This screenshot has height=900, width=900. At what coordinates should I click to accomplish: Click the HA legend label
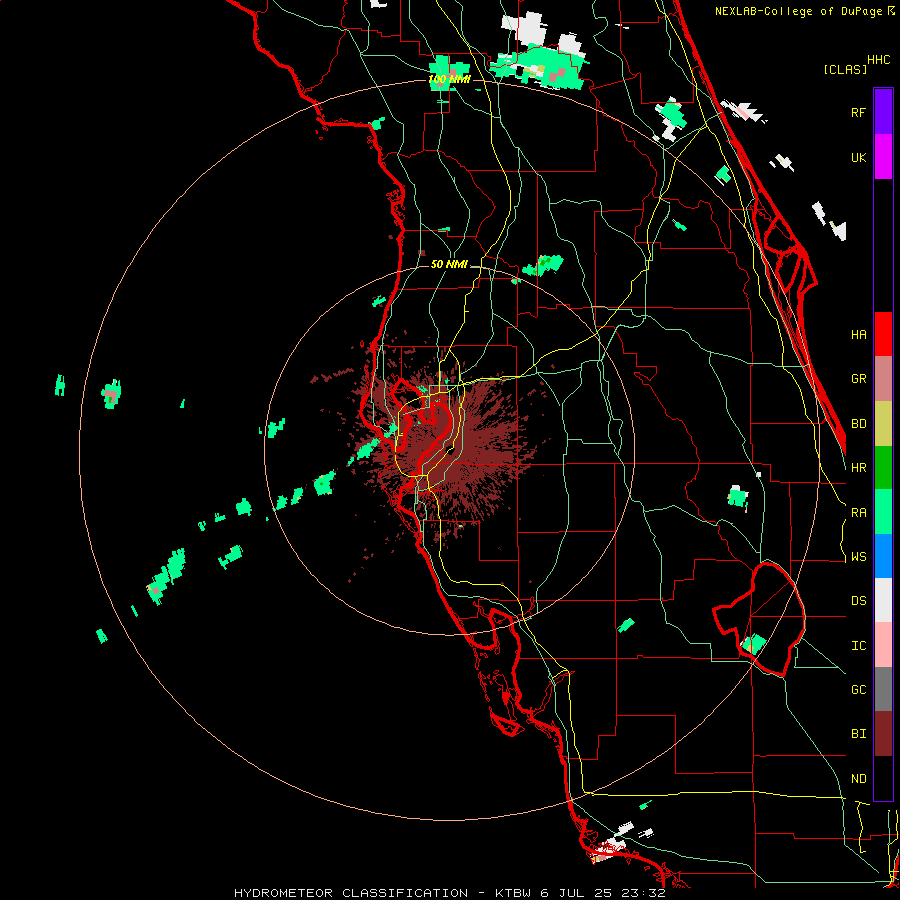click(x=858, y=334)
